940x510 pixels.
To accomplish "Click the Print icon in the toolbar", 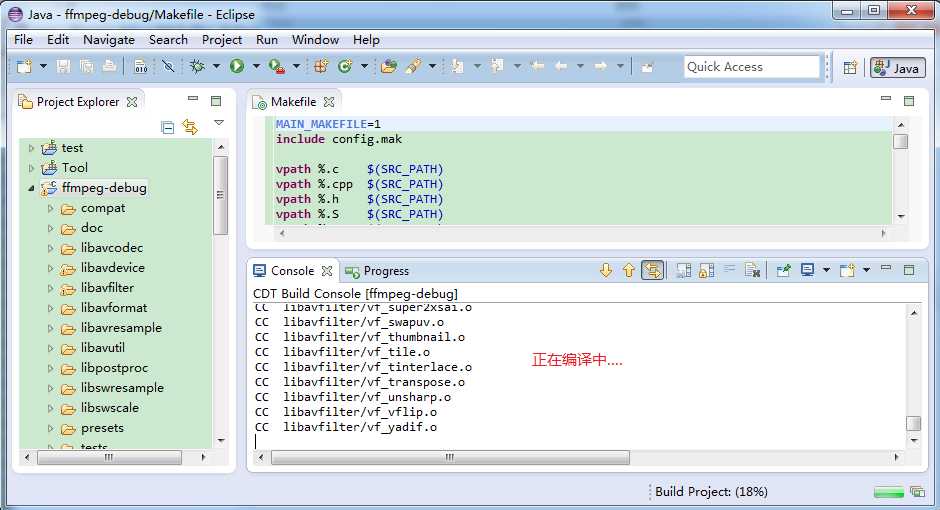I will pos(109,66).
